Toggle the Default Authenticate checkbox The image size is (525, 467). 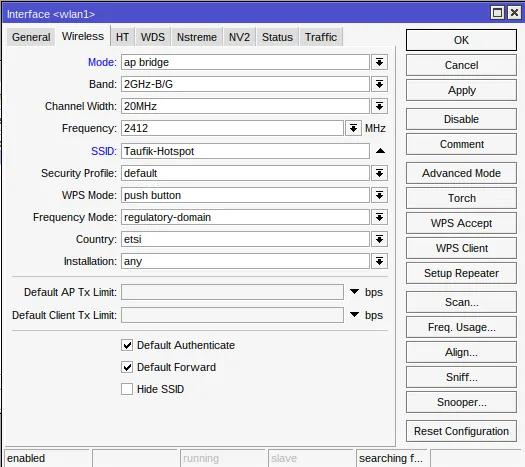127,345
